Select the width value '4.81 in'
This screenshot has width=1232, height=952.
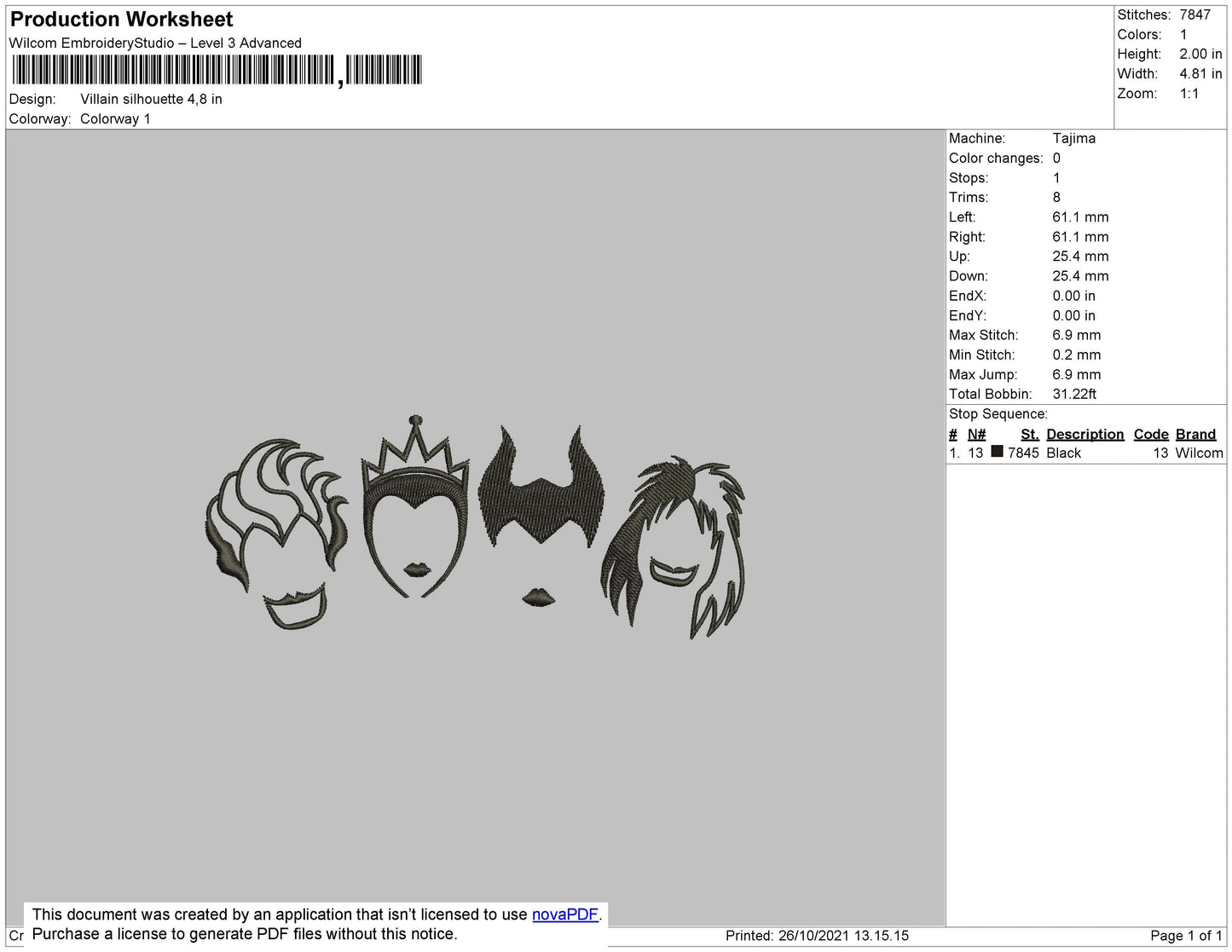click(1200, 73)
